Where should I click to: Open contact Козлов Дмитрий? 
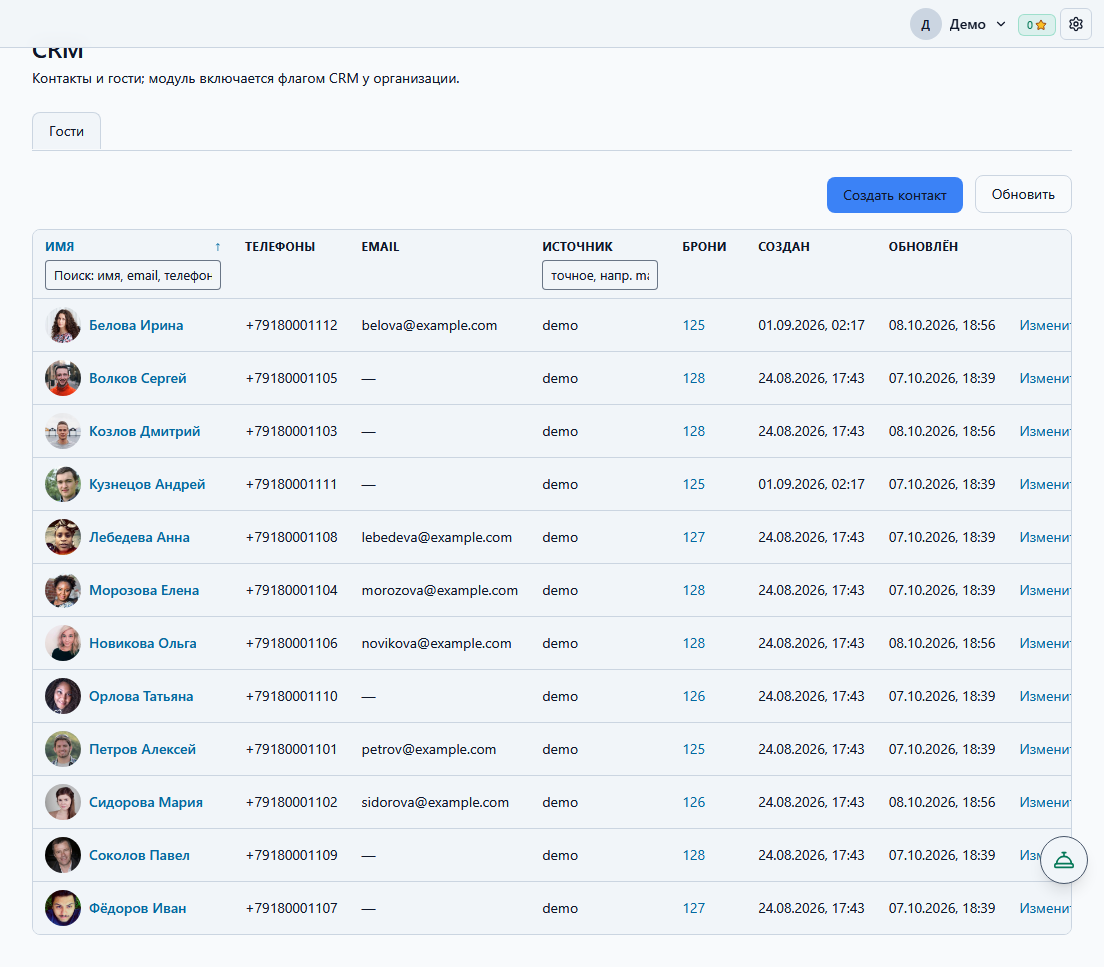pyautogui.click(x=144, y=431)
